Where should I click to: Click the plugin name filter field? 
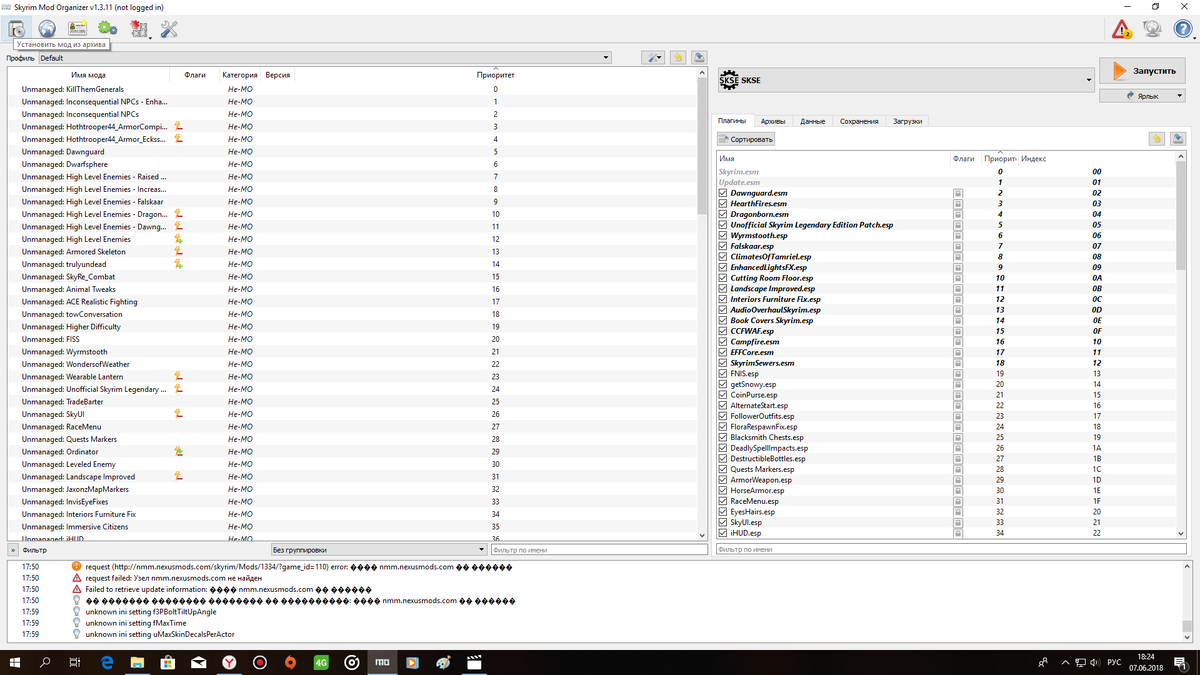pos(951,549)
